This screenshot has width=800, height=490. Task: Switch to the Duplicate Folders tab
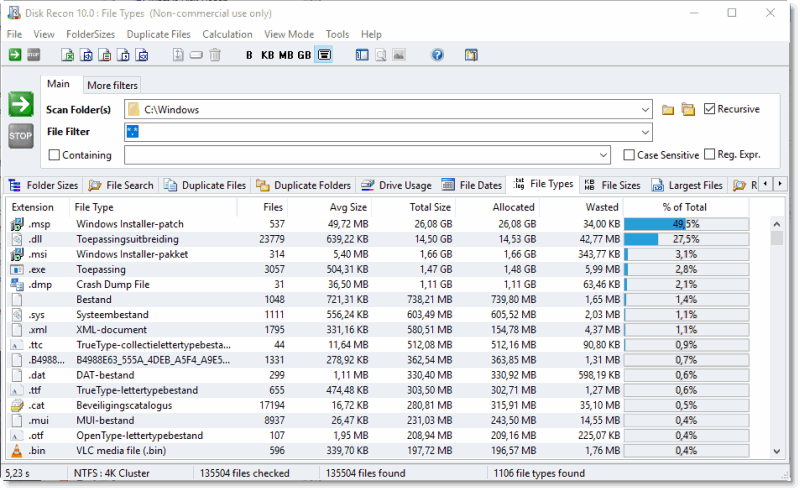pyautogui.click(x=304, y=185)
